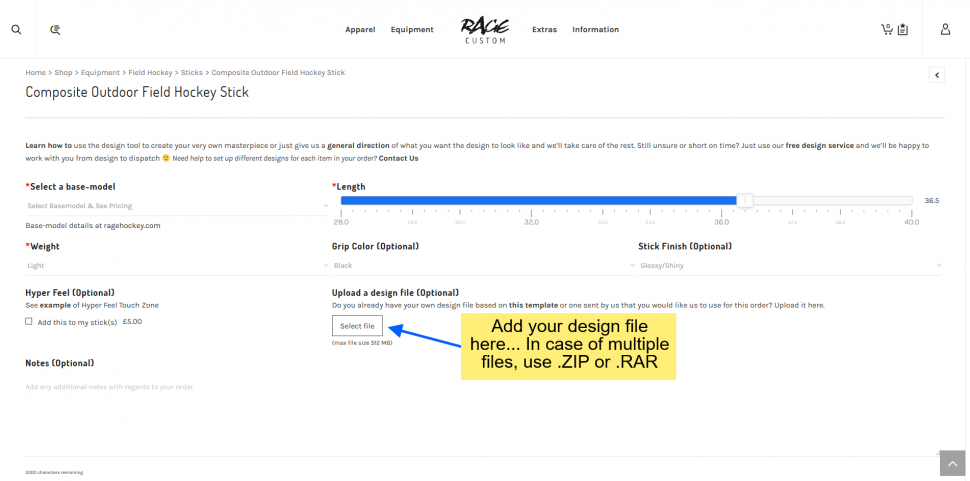
Task: Click the Length slider handle
Action: pyautogui.click(x=744, y=201)
